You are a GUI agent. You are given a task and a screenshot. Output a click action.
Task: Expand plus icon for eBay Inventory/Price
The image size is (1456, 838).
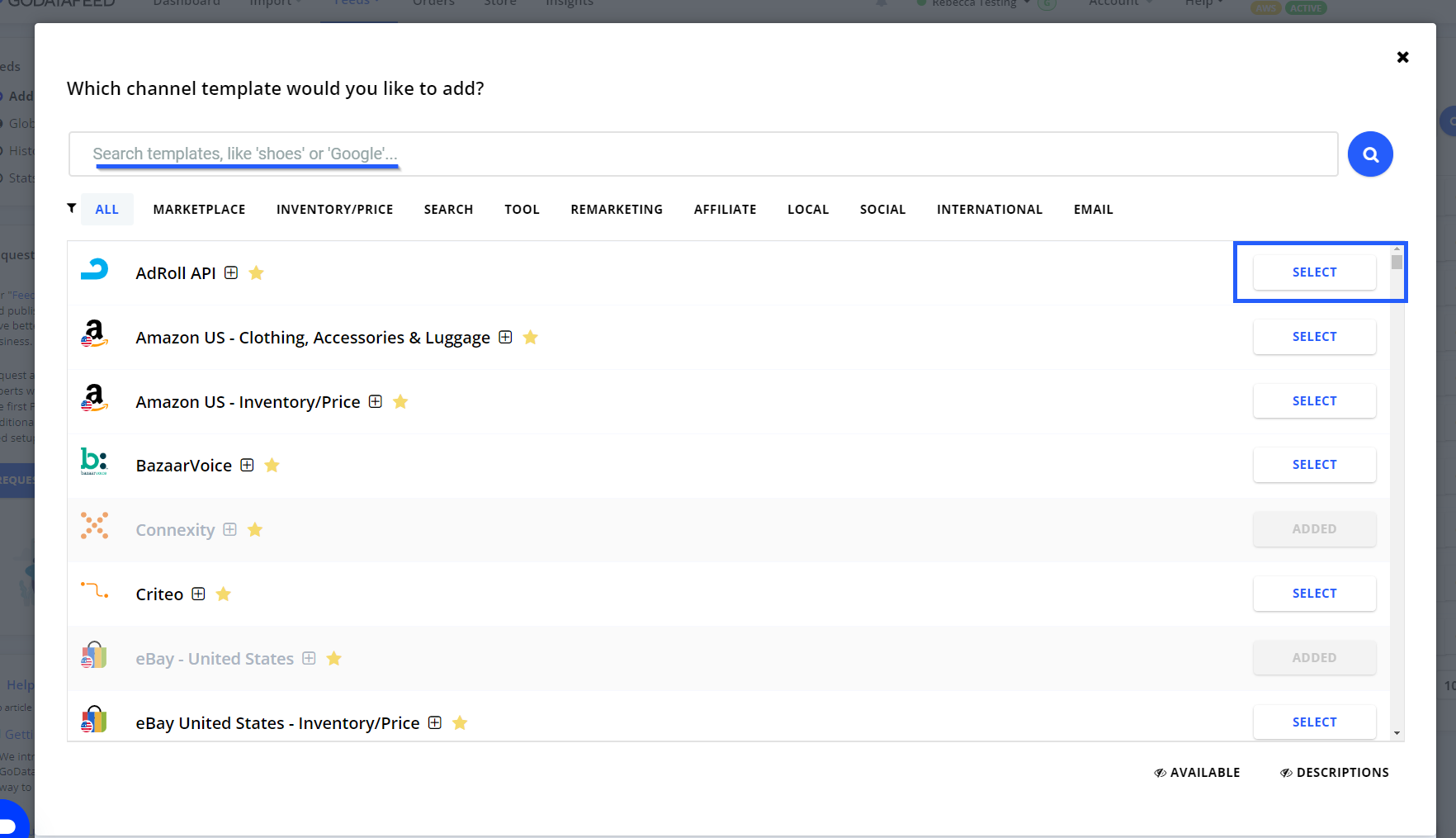[435, 722]
